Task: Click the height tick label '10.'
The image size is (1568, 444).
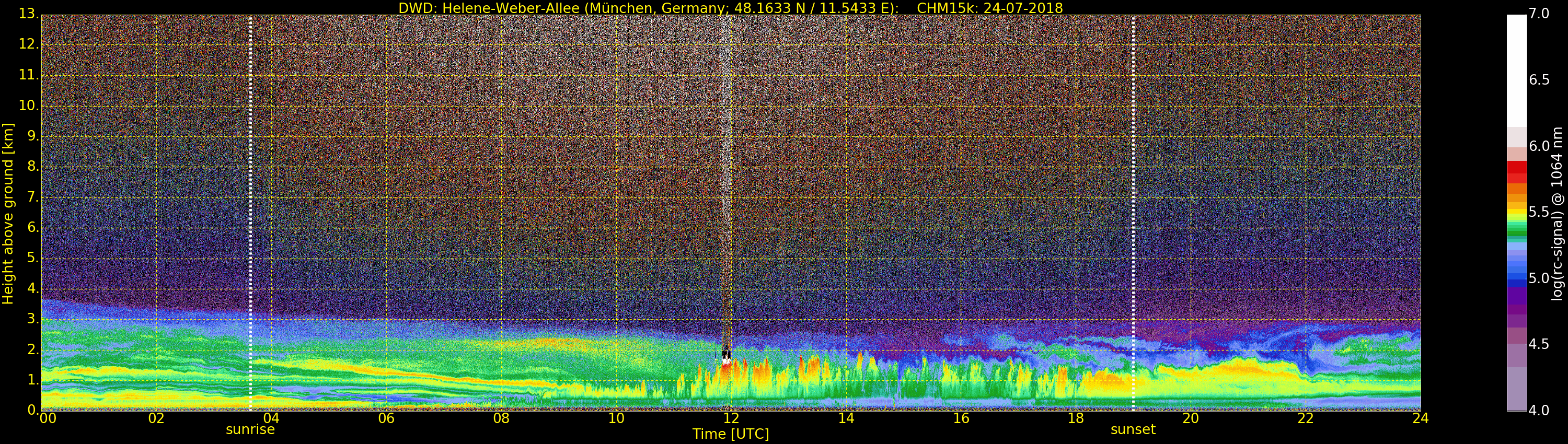Action: coord(29,106)
